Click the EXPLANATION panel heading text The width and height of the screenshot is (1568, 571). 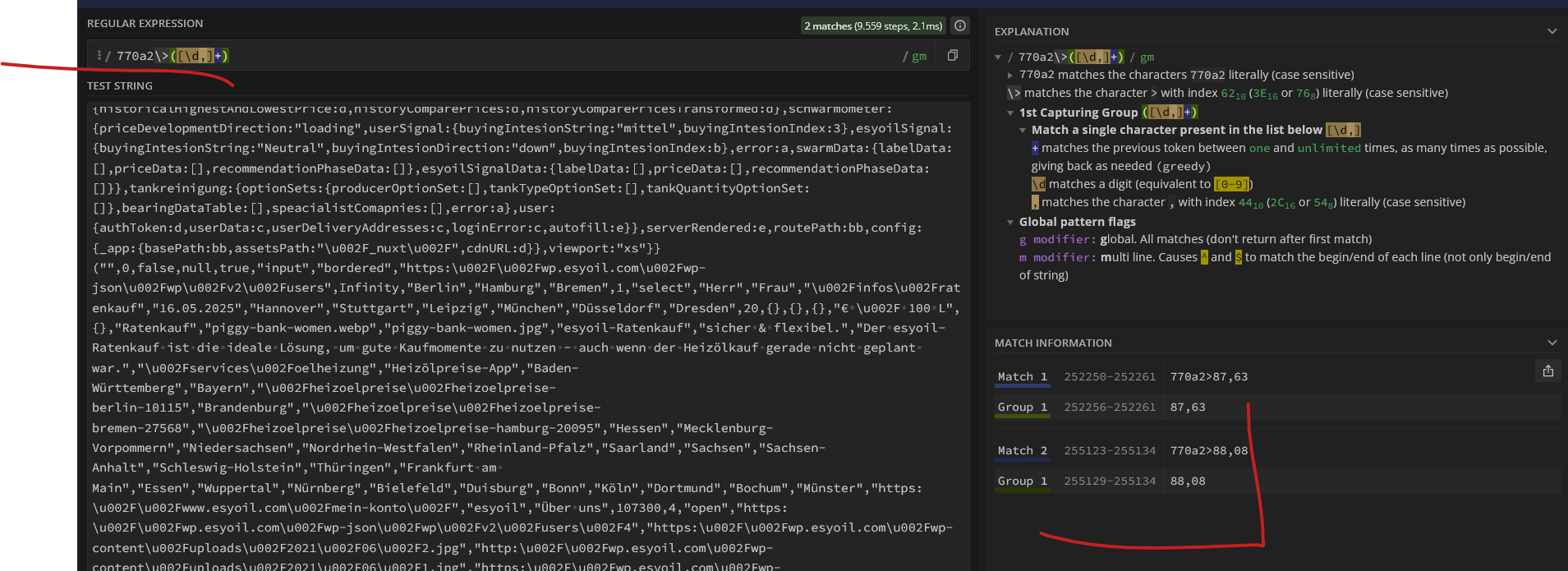click(x=1032, y=31)
